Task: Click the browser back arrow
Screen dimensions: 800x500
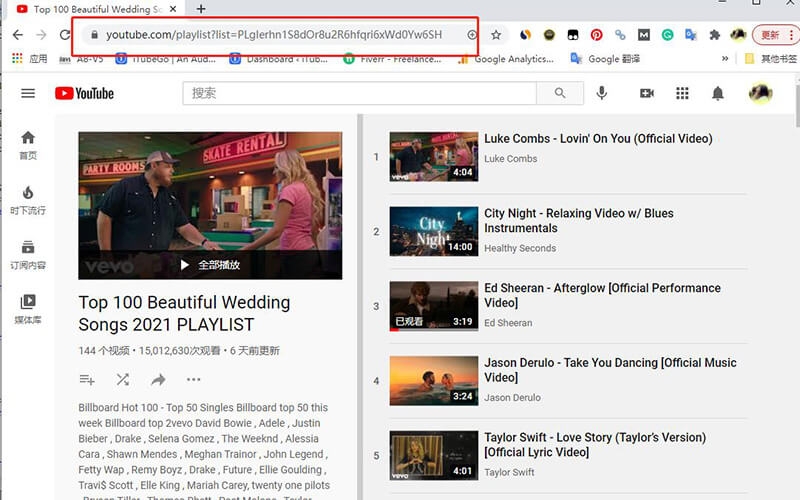Action: [x=18, y=35]
